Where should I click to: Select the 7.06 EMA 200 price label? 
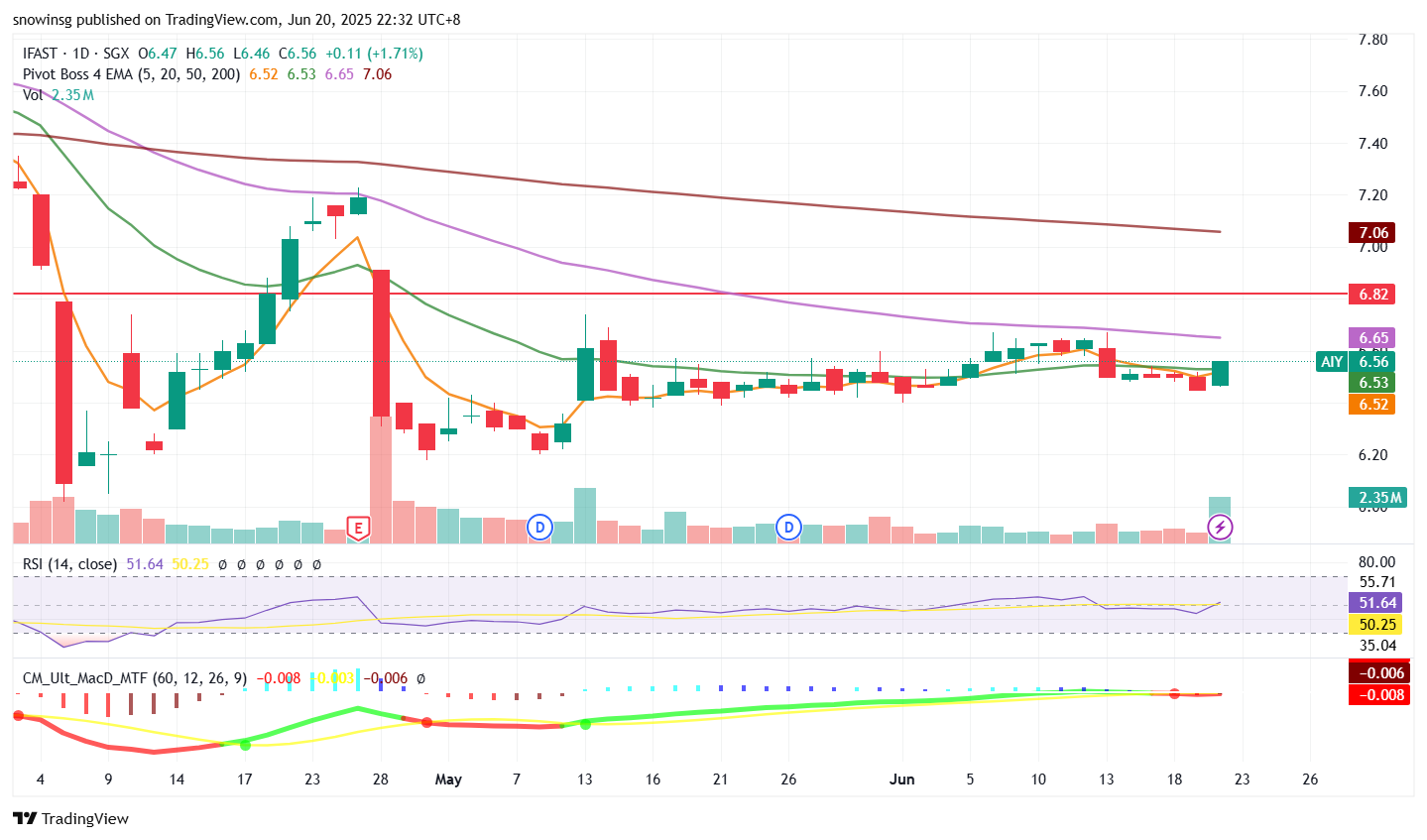[1373, 233]
